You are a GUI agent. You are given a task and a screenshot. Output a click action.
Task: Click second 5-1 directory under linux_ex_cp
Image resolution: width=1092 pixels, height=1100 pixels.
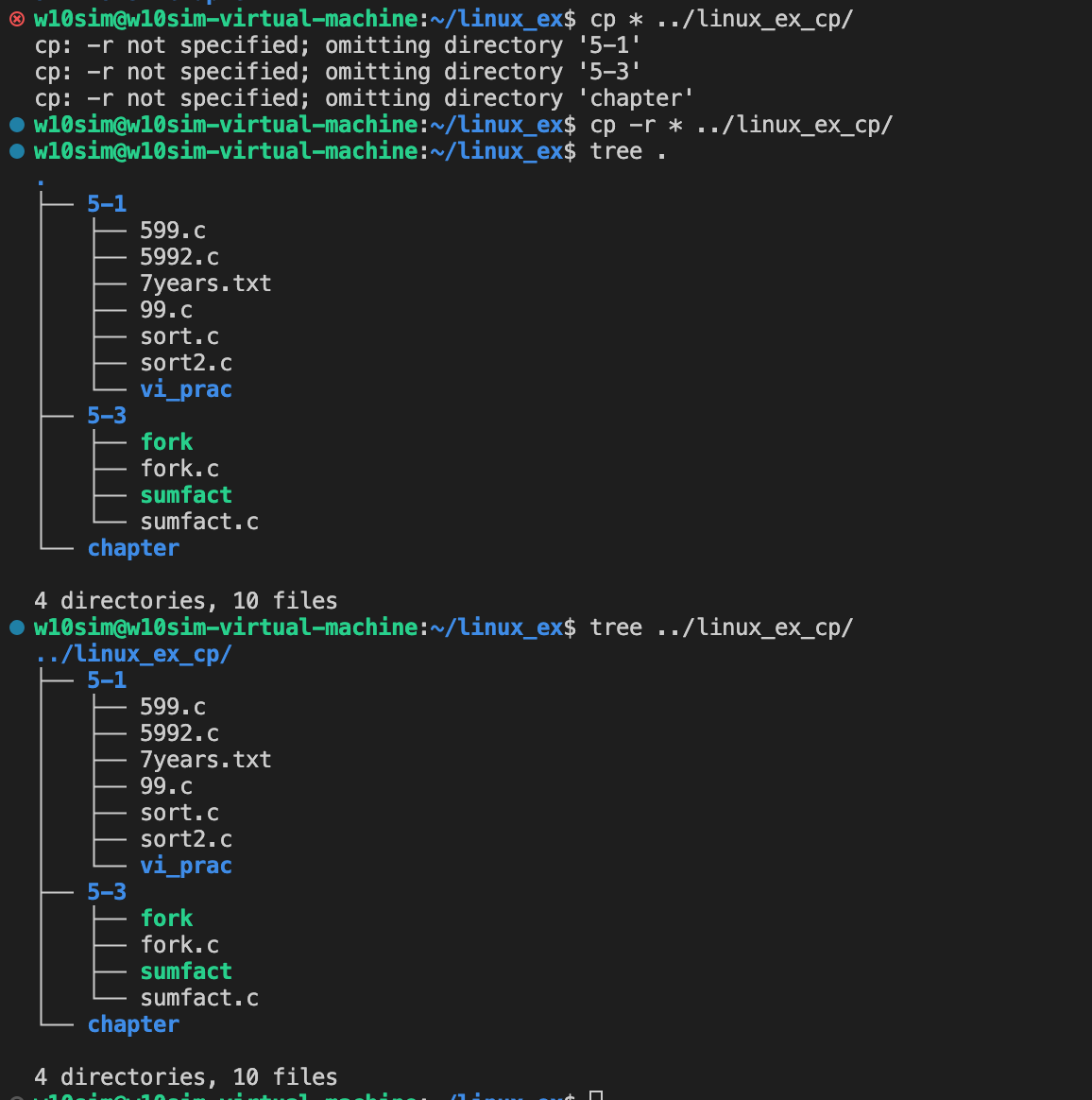[107, 680]
